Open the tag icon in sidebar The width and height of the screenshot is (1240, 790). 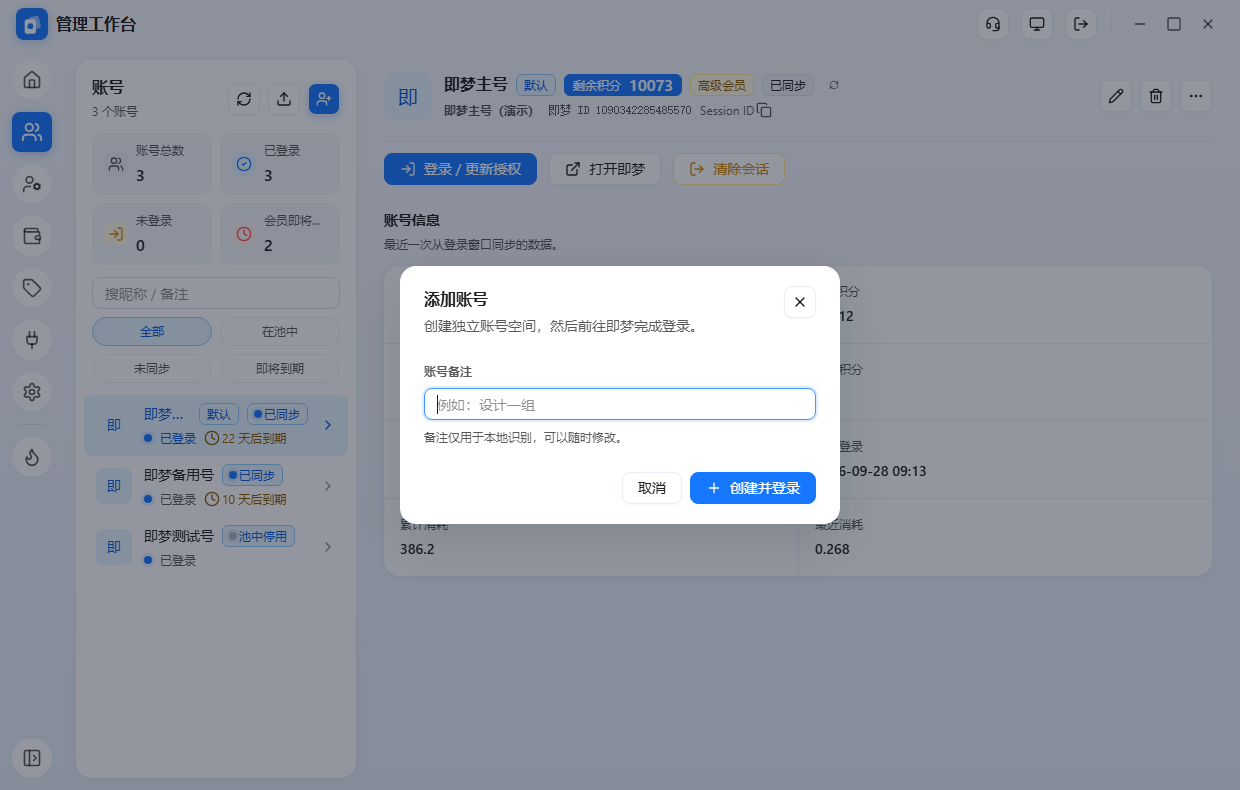tap(32, 288)
